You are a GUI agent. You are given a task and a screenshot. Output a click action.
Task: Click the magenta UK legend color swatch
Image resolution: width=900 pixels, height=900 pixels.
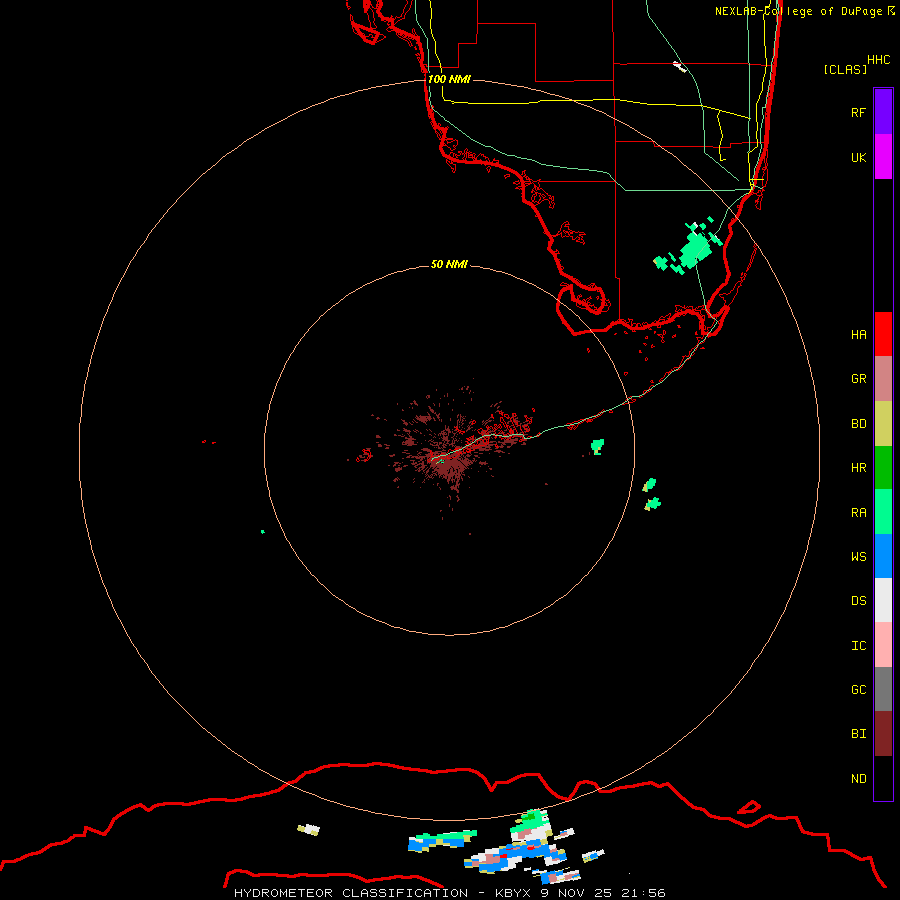coord(883,157)
